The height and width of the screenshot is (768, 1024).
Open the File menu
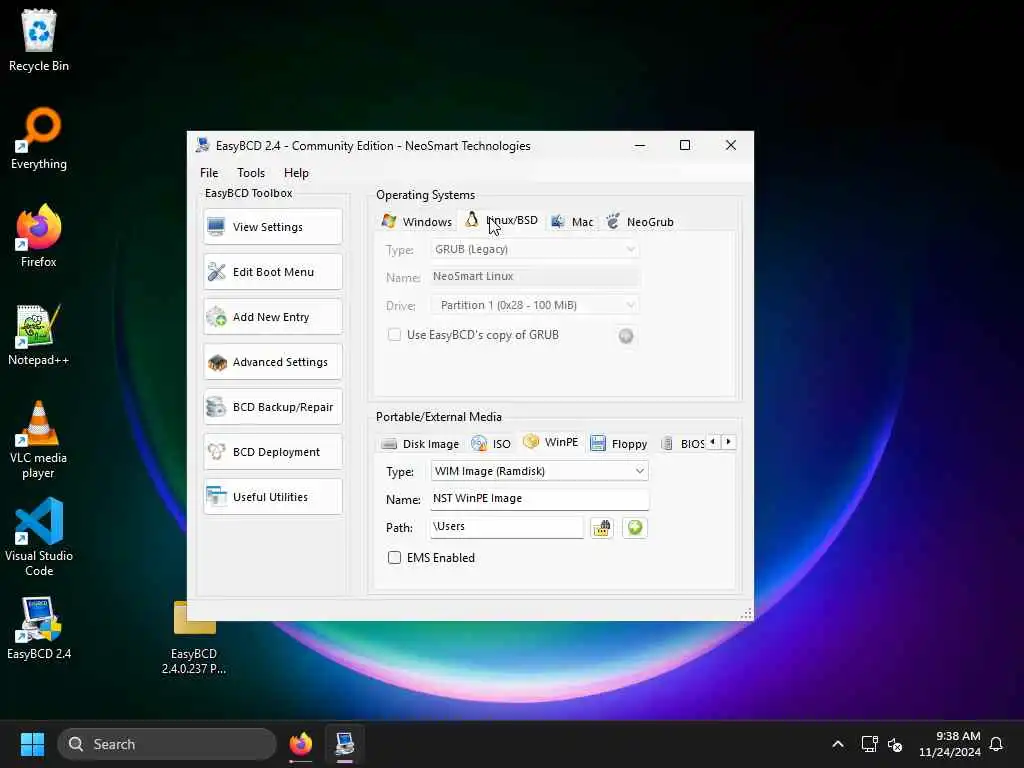[209, 172]
